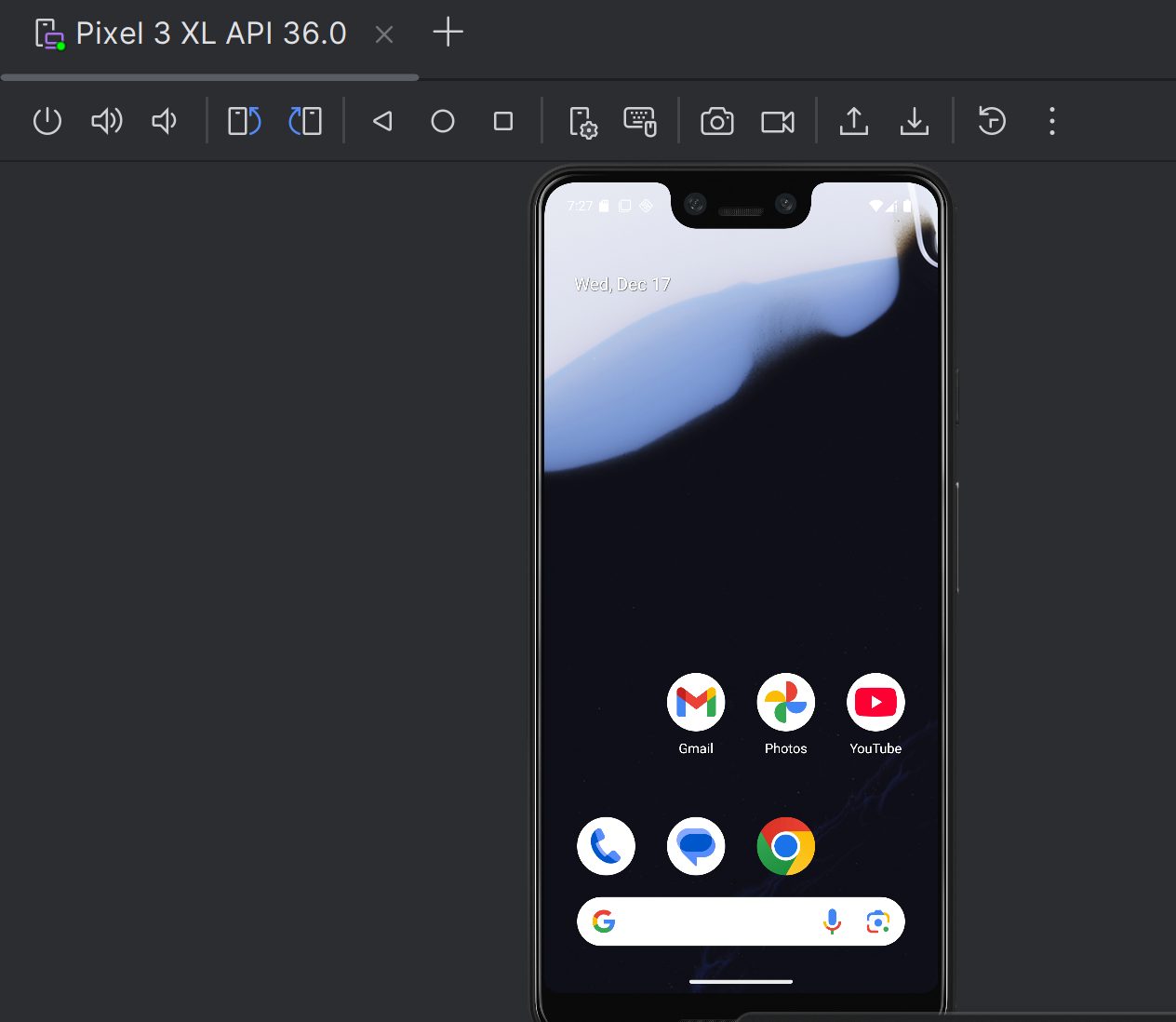The height and width of the screenshot is (1022, 1176).
Task: Take a screenshot with camera icon
Action: (x=717, y=121)
